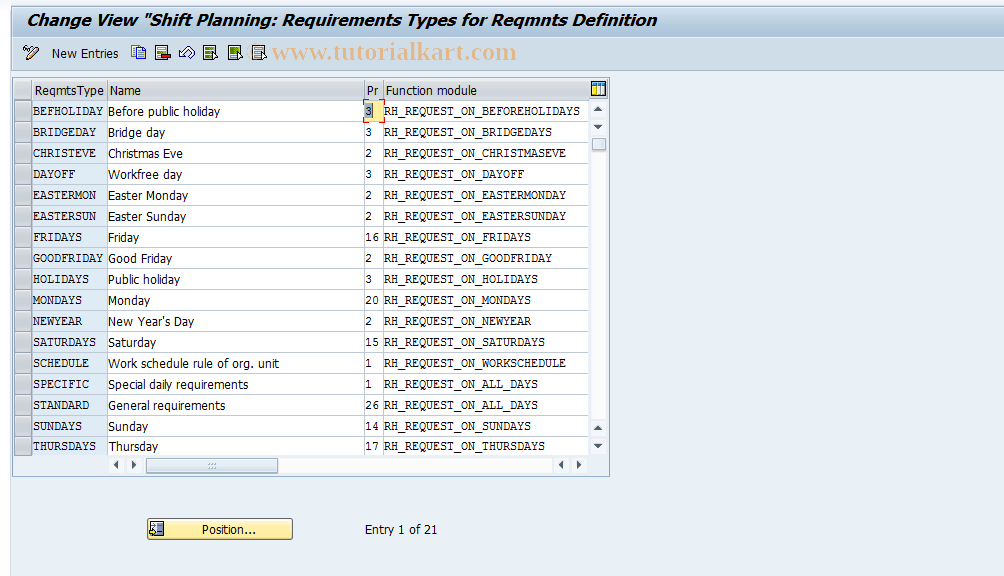Click the function module RH_REQUEST_ON_SATURDAYS
Image resolution: width=1004 pixels, height=576 pixels.
pos(485,342)
